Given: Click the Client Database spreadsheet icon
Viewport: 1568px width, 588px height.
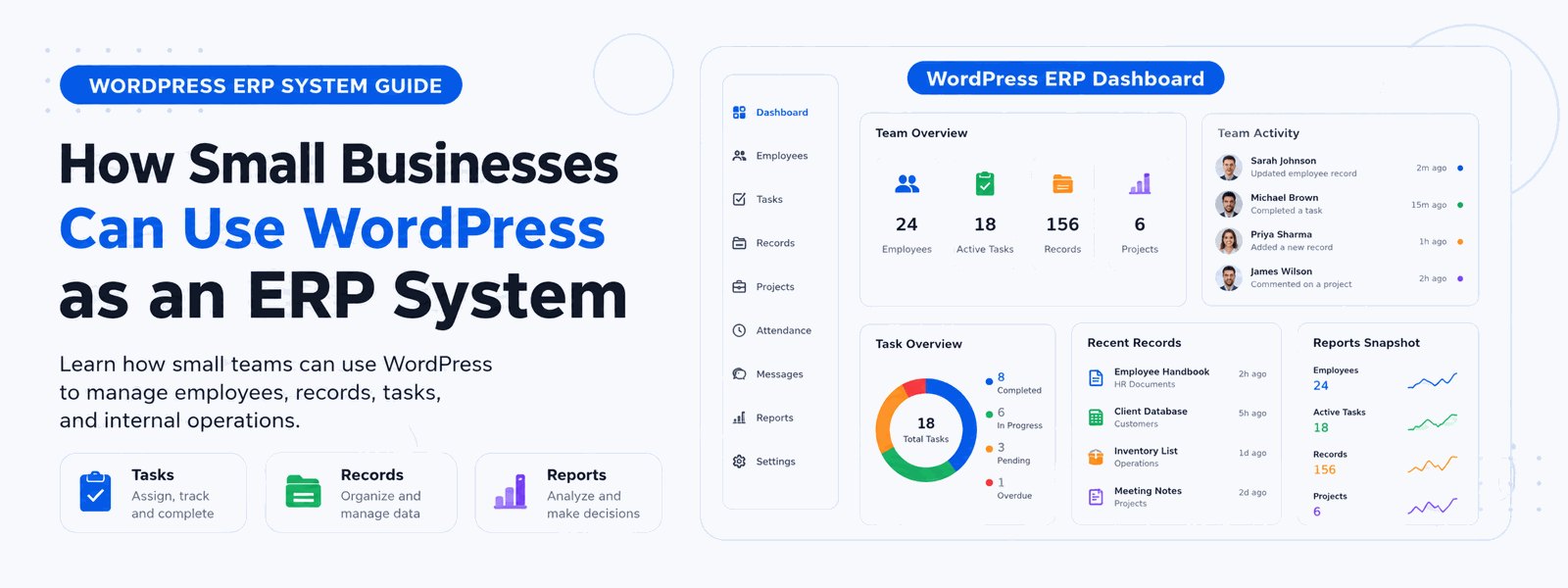Looking at the screenshot, I should click(x=1097, y=417).
